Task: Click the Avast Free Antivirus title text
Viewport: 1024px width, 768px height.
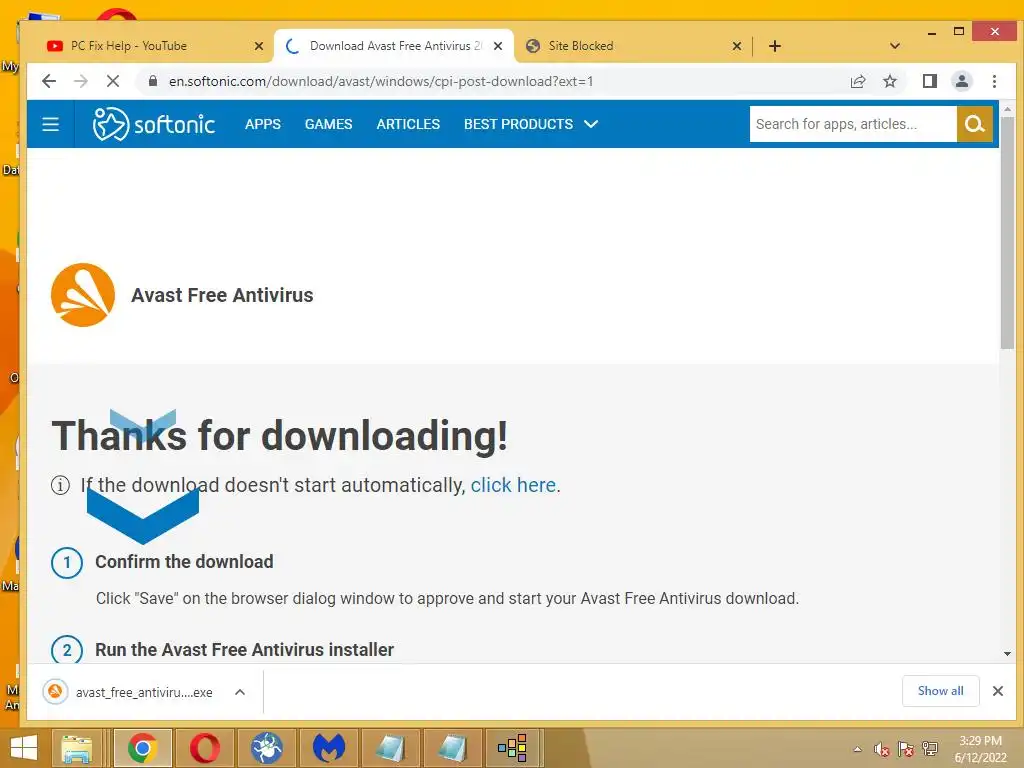Action: 222,295
